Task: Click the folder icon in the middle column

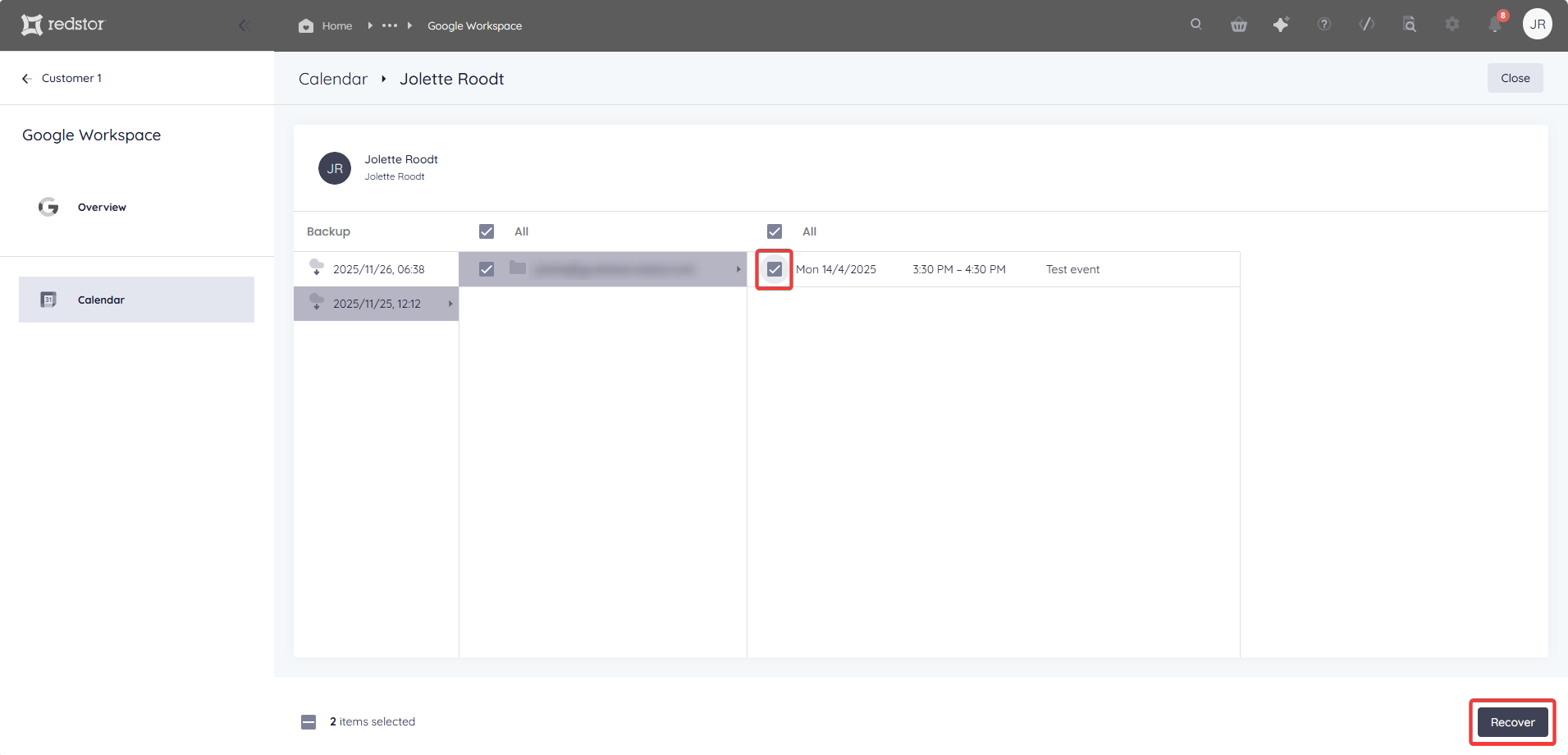Action: click(518, 268)
